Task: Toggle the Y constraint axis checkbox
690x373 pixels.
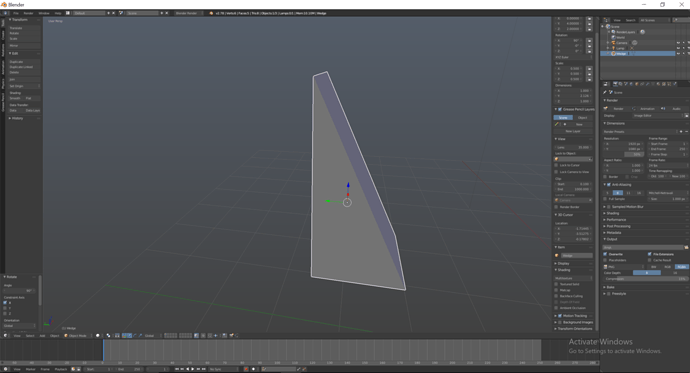Action: tap(5, 308)
